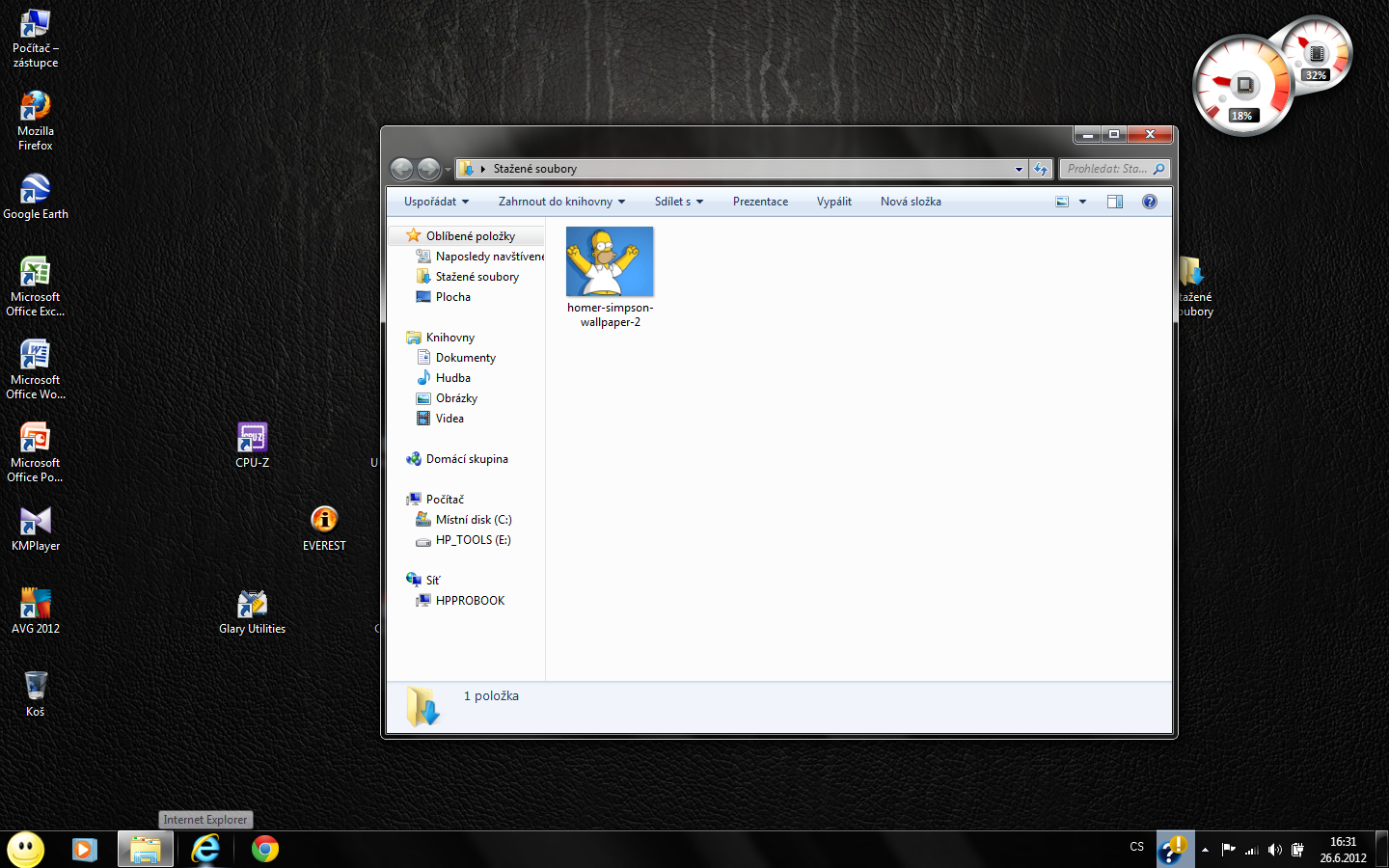
Task: Expand the view options dropdown arrow
Action: tap(1082, 202)
